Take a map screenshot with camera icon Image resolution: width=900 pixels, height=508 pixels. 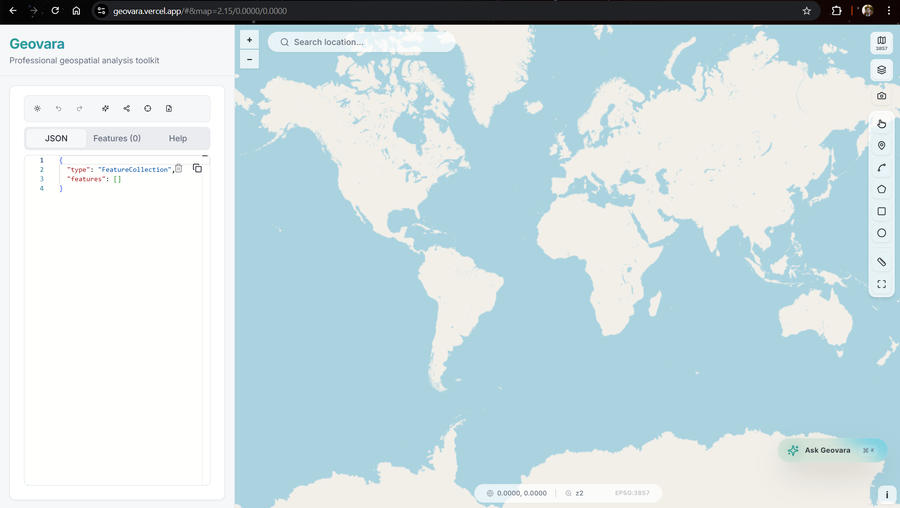pos(882,96)
